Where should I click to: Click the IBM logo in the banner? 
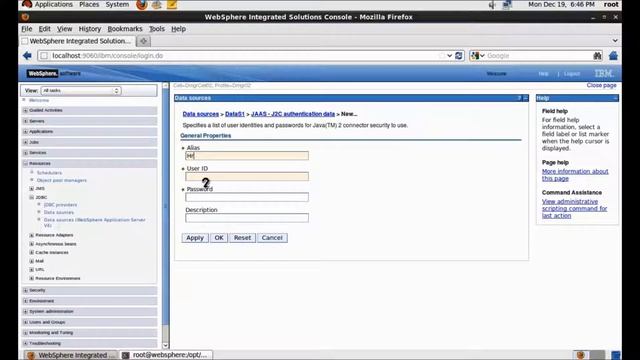pos(604,73)
